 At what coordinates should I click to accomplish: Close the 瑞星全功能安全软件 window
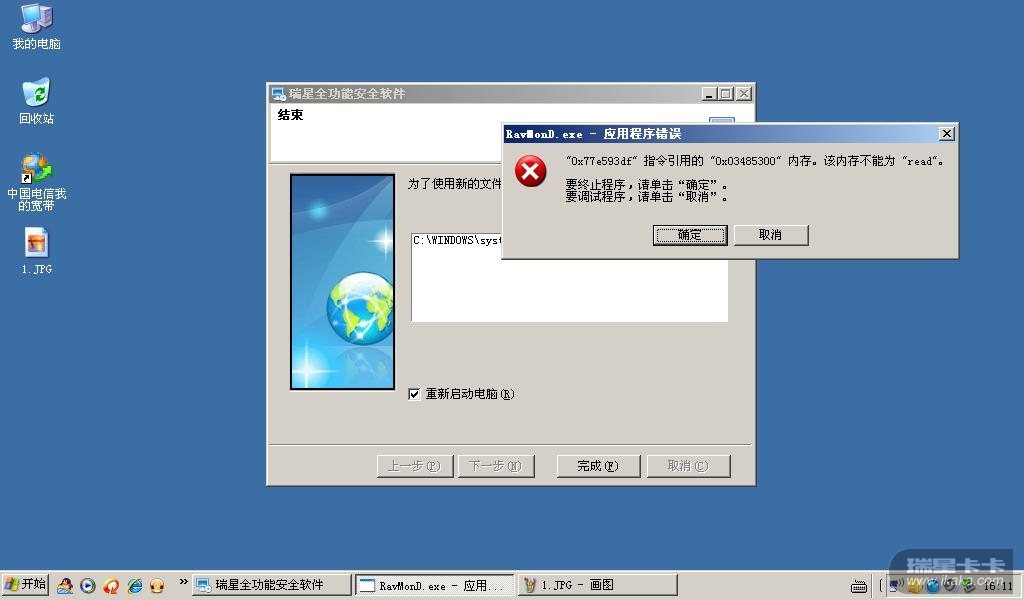click(744, 94)
